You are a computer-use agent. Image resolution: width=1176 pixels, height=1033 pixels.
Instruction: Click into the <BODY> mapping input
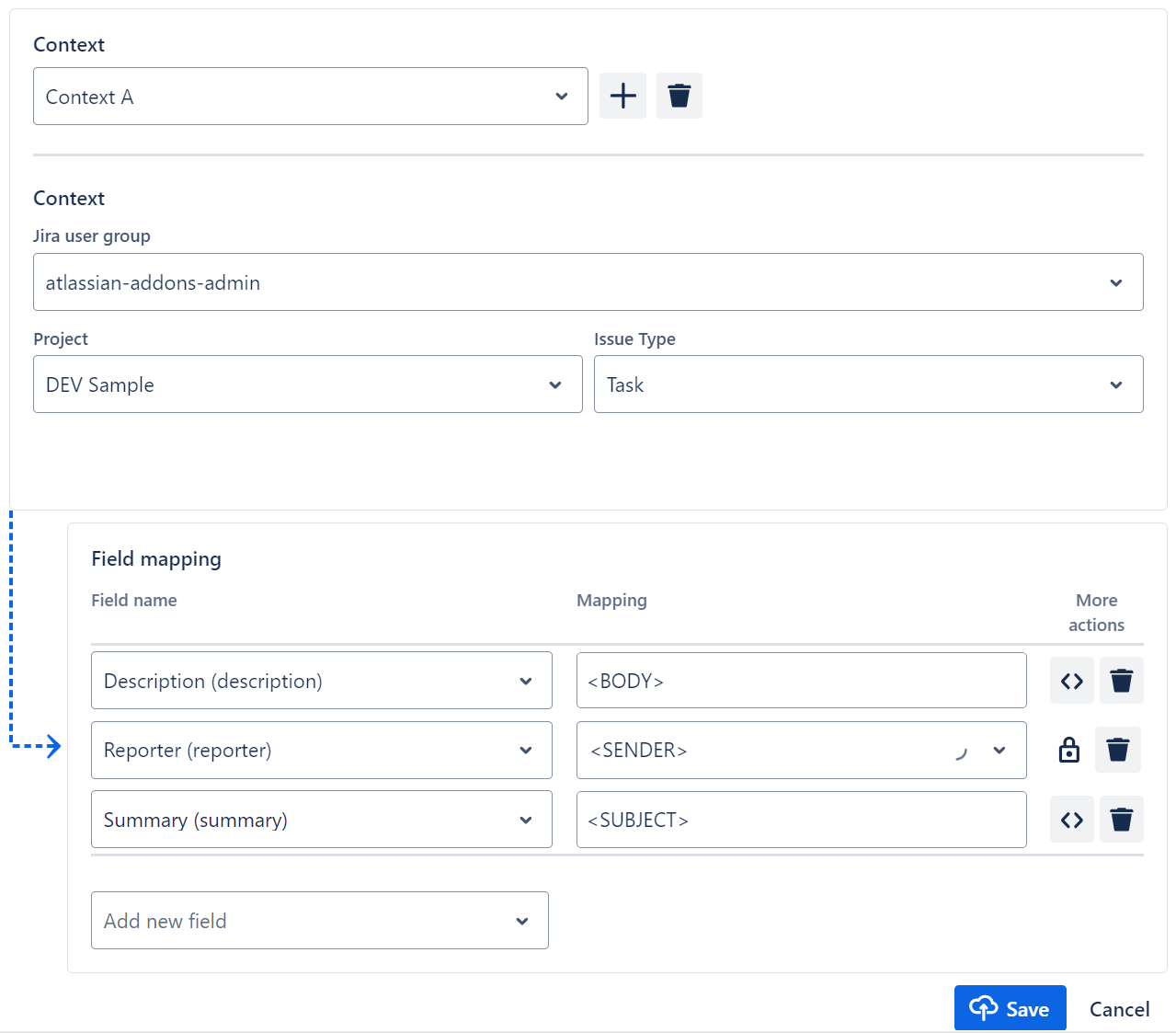800,681
